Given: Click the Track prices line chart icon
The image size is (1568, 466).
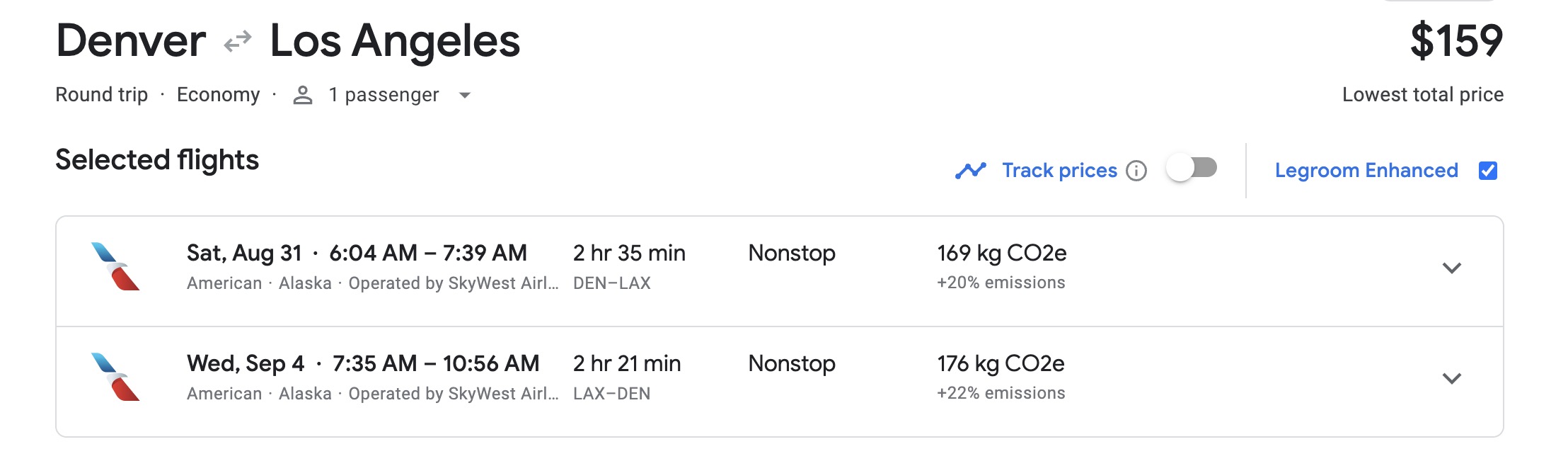Looking at the screenshot, I should (x=970, y=170).
